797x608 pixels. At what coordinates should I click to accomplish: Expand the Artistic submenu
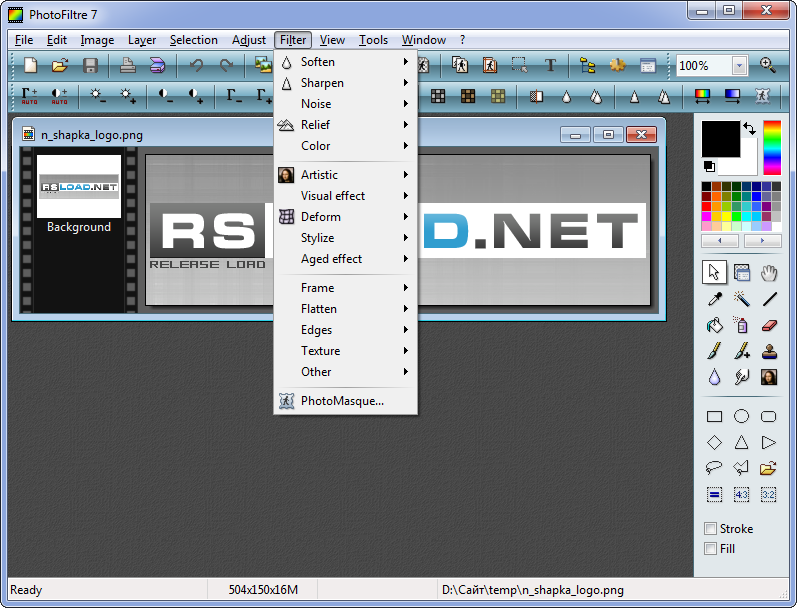346,175
